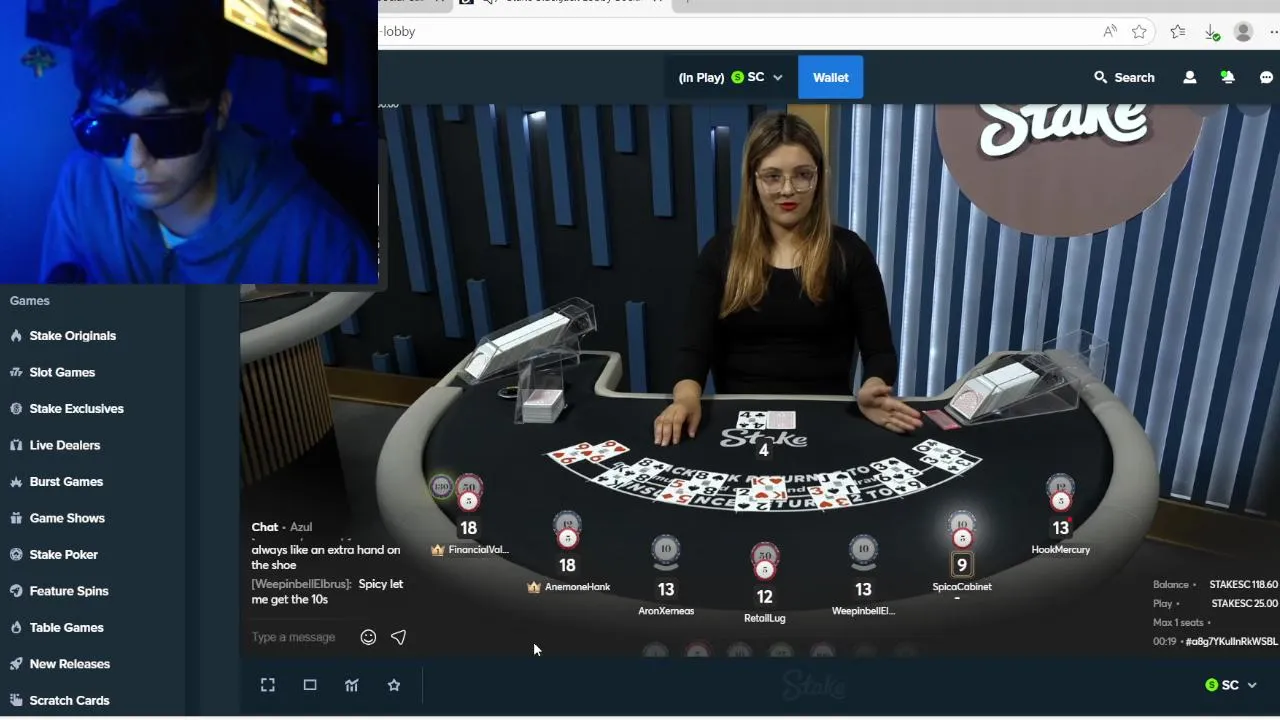The width and height of the screenshot is (1280, 720).
Task: Click the 50 chip above RetailLug's hand
Action: pyautogui.click(x=765, y=555)
